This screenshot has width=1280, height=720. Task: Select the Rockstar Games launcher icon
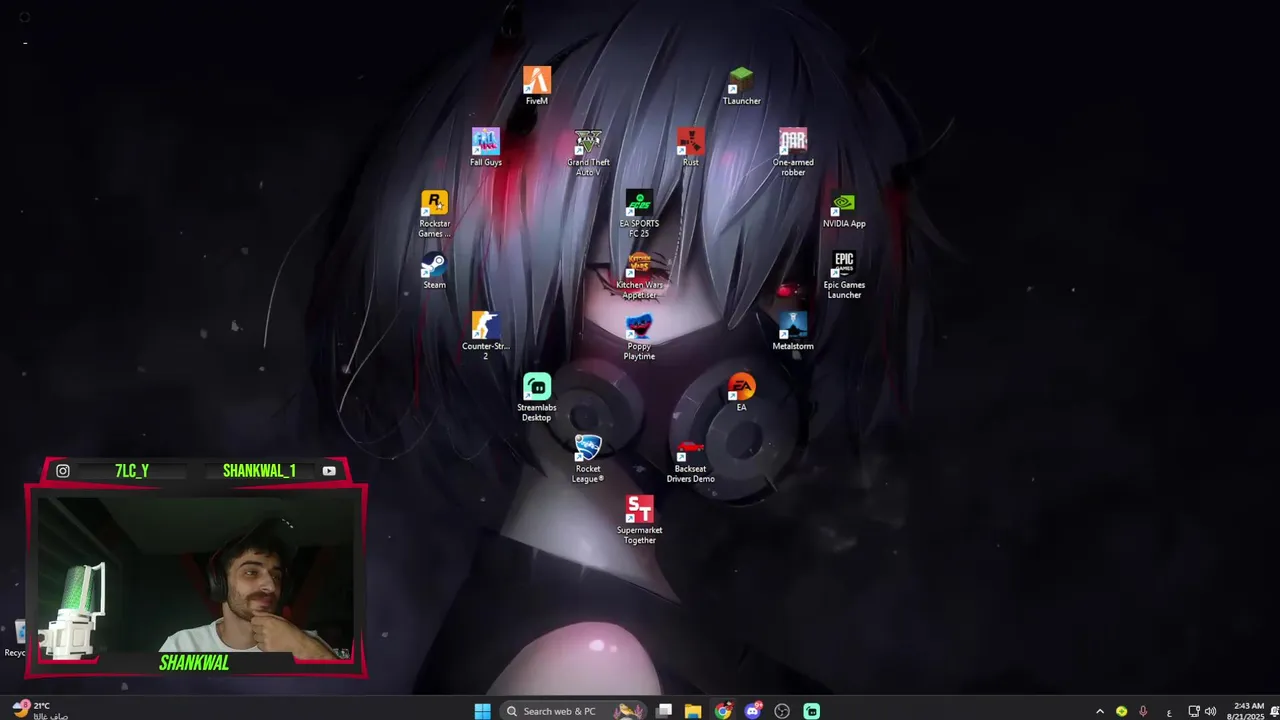point(434,214)
